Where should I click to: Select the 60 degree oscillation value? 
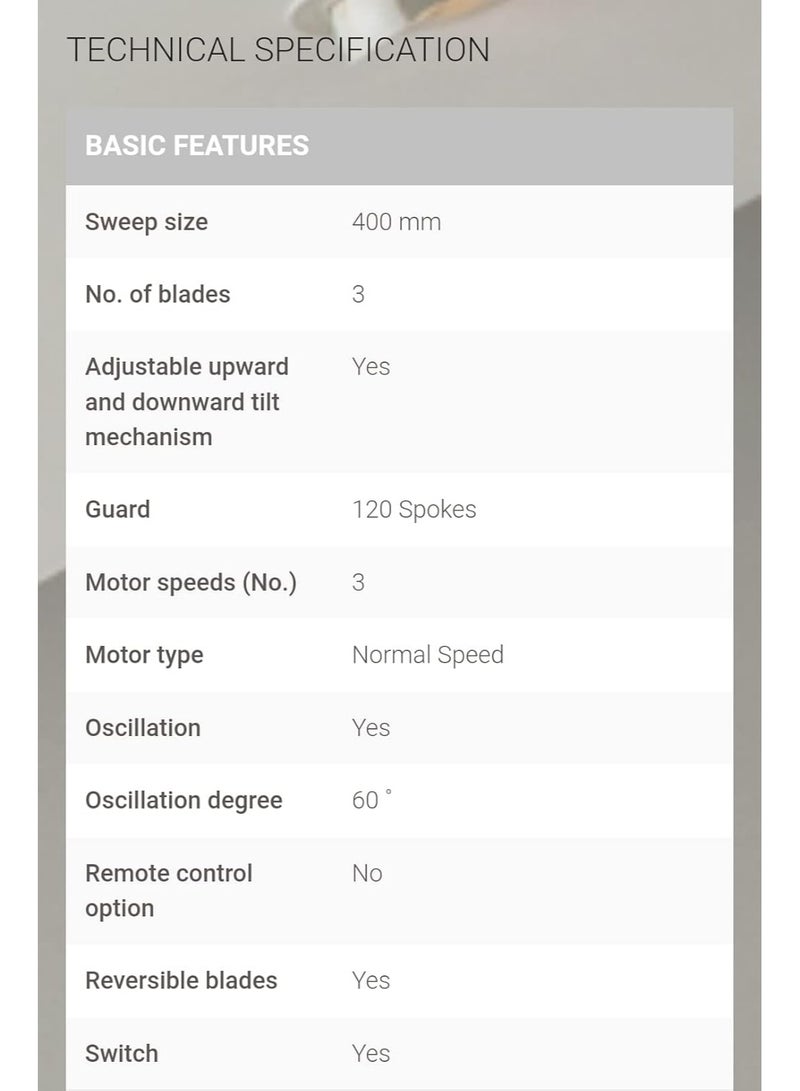point(371,800)
